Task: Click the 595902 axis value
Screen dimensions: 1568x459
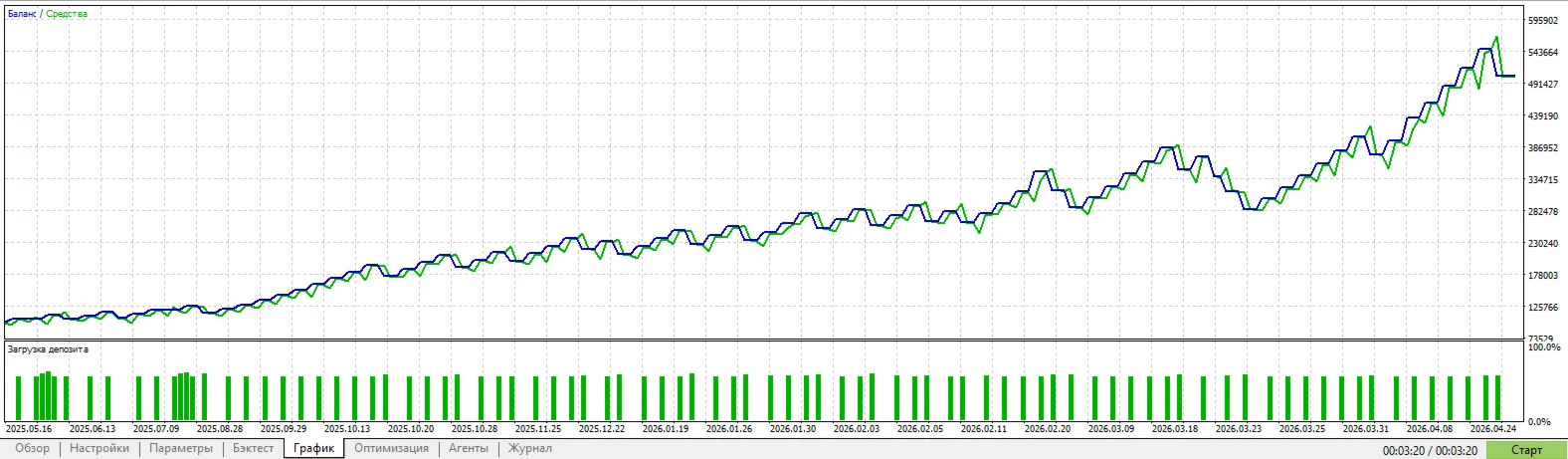Action: [x=1543, y=21]
